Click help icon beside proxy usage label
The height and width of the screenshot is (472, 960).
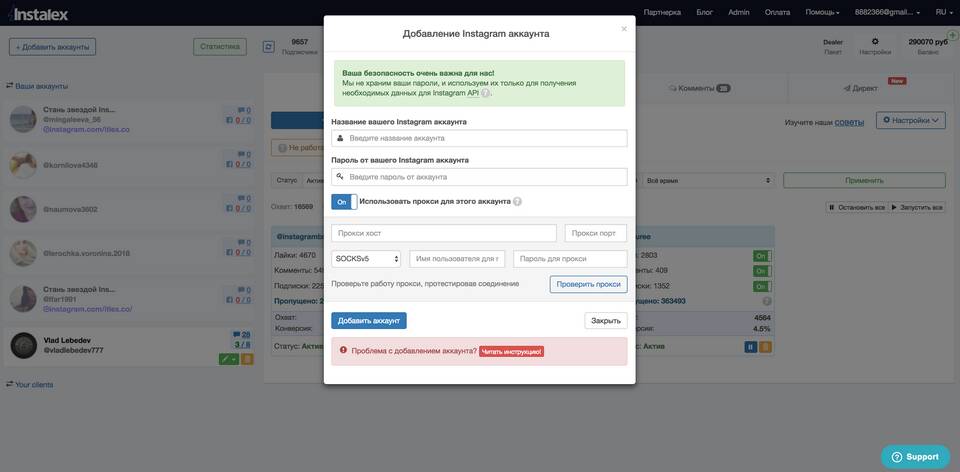pyautogui.click(x=517, y=201)
